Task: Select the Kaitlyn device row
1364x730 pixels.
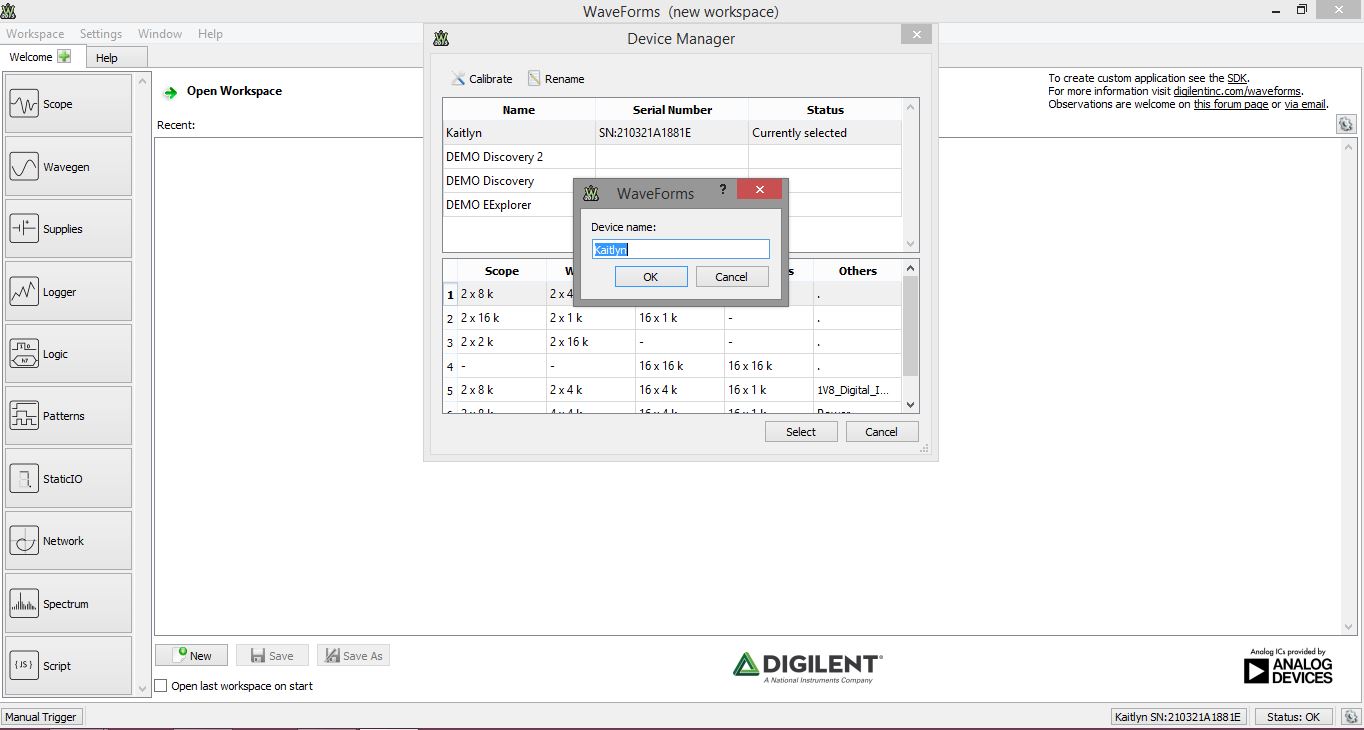Action: 672,133
